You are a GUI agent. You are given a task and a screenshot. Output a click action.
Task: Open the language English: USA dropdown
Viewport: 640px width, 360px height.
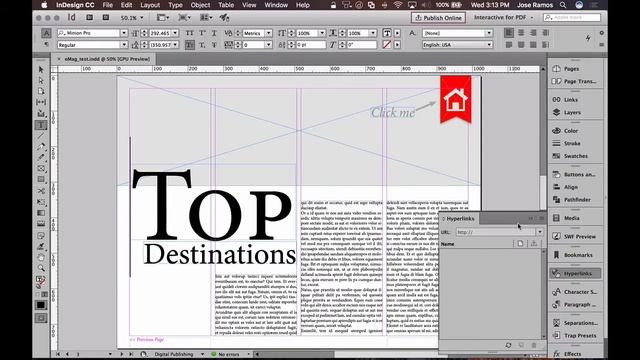pyautogui.click(x=489, y=45)
